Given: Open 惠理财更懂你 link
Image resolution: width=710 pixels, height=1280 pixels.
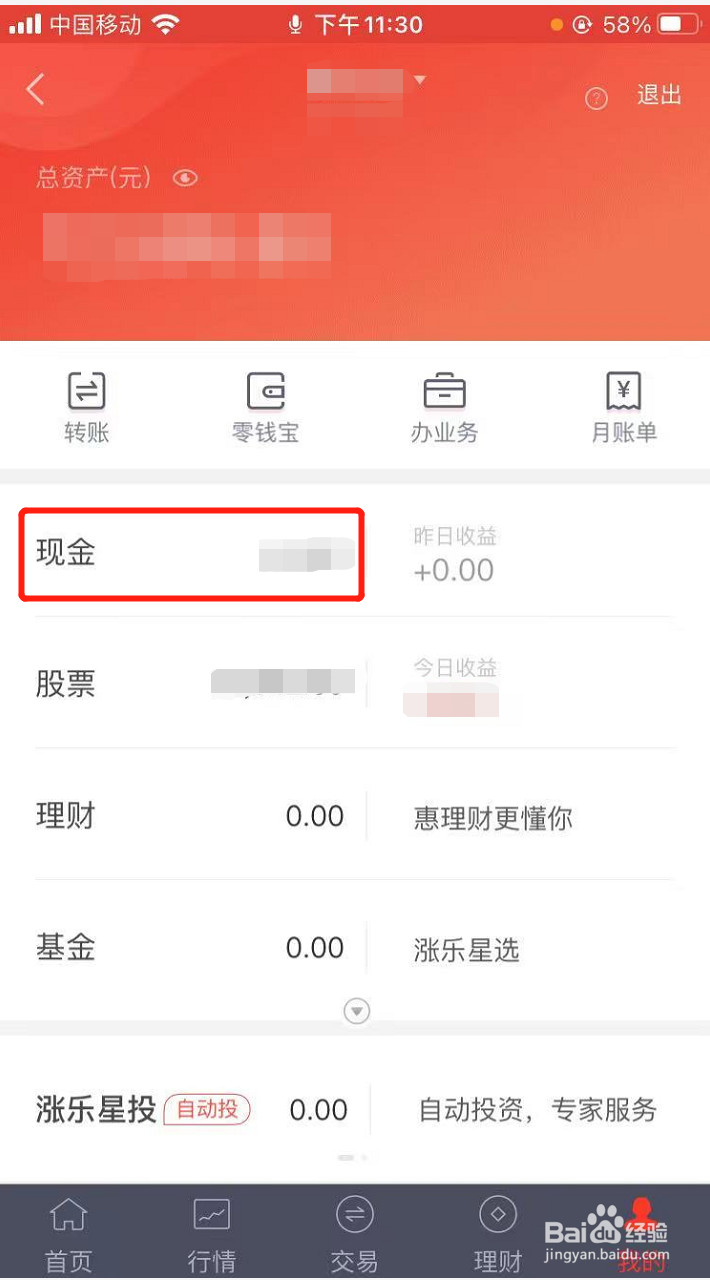Looking at the screenshot, I should click(x=493, y=818).
